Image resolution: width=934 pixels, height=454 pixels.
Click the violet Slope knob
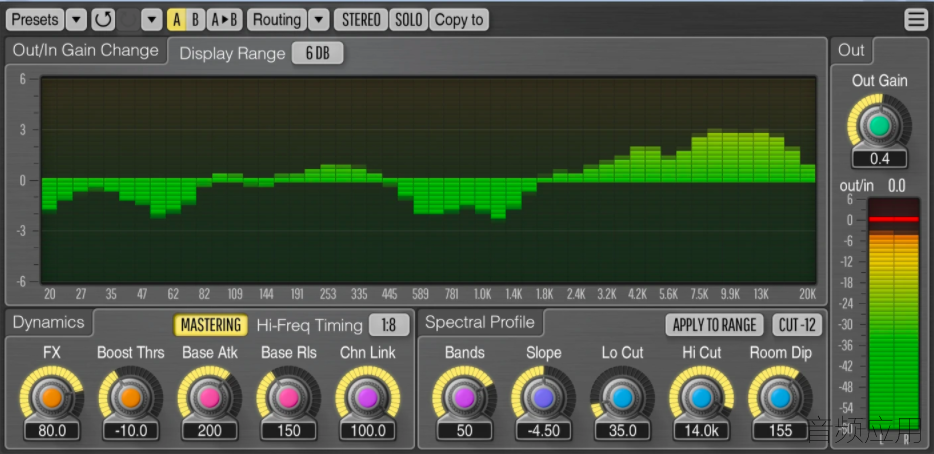544,397
